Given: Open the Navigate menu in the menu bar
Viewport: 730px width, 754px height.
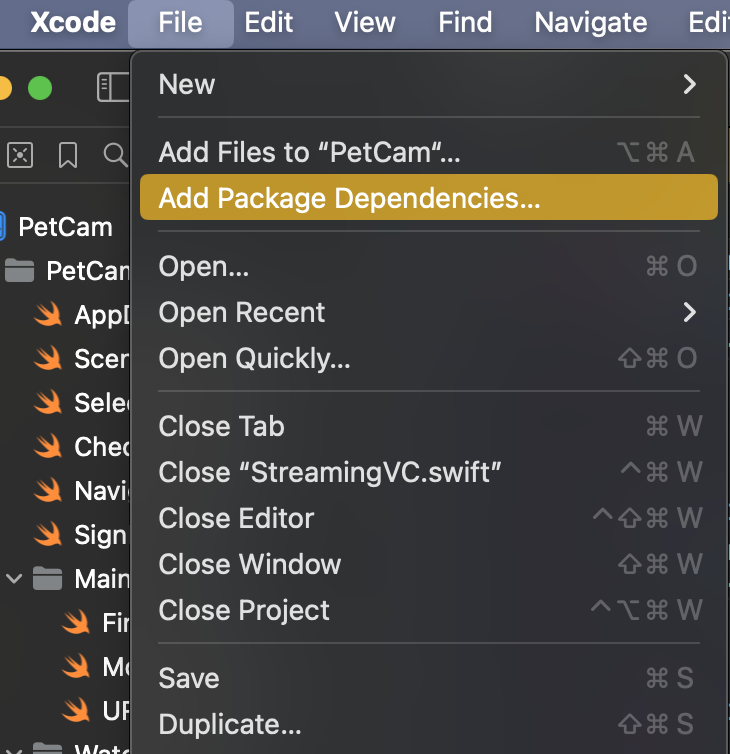Looking at the screenshot, I should click(x=590, y=22).
